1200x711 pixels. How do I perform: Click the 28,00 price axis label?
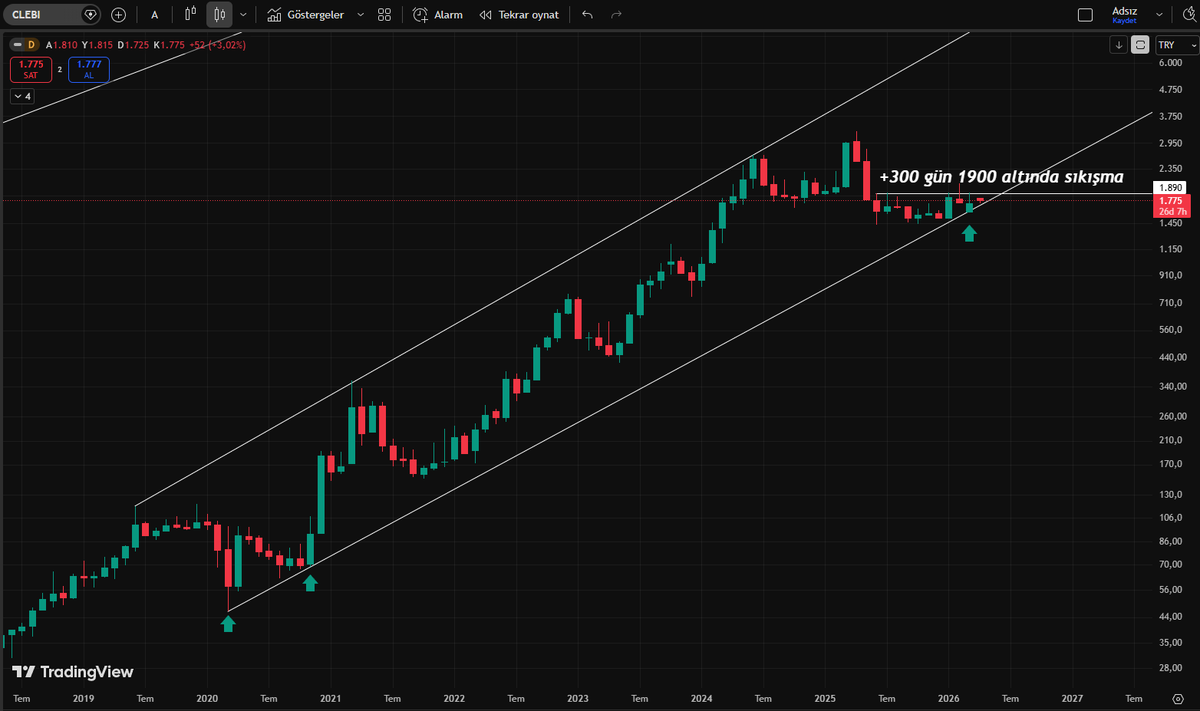(x=1170, y=667)
